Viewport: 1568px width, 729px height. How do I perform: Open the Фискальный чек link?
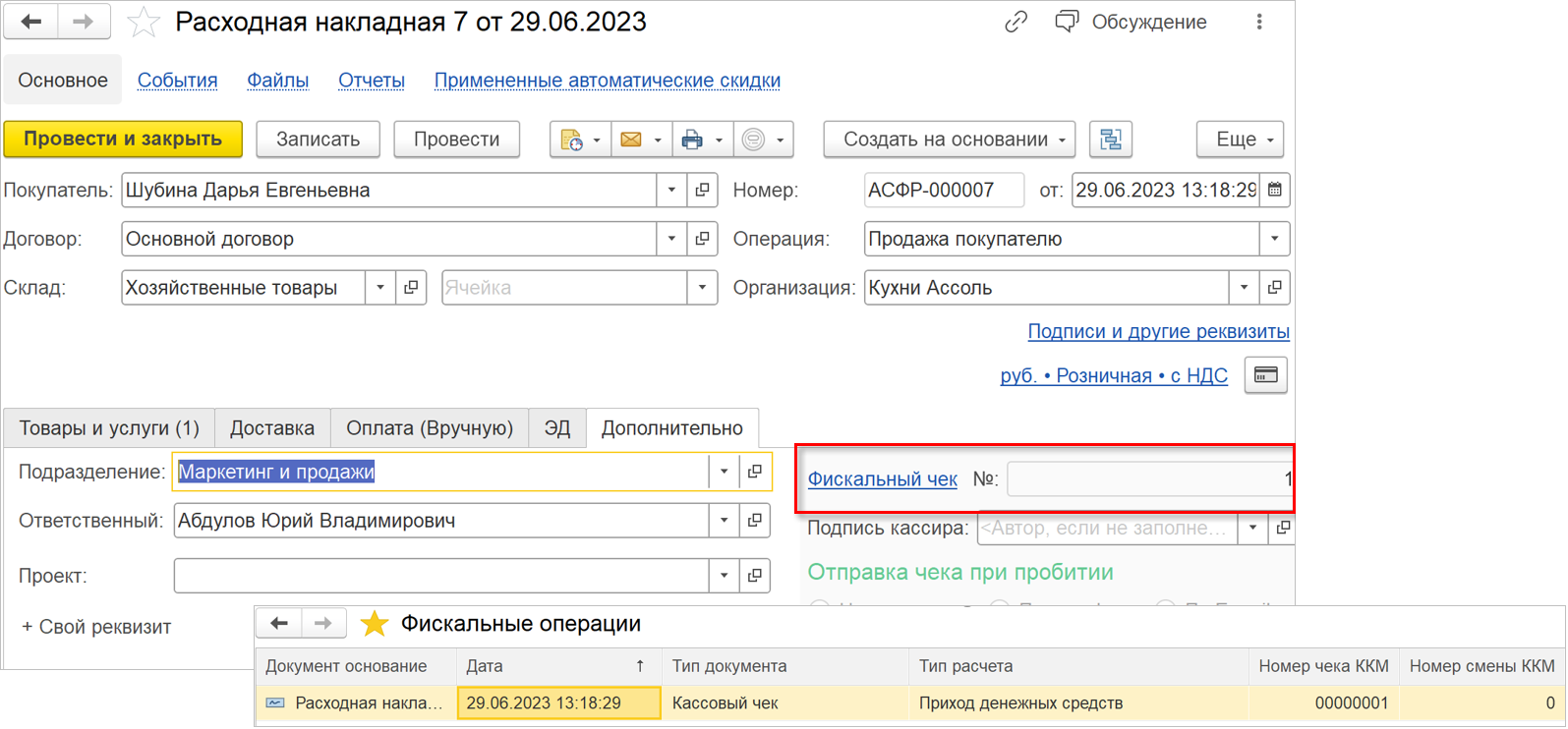pyautogui.click(x=882, y=478)
